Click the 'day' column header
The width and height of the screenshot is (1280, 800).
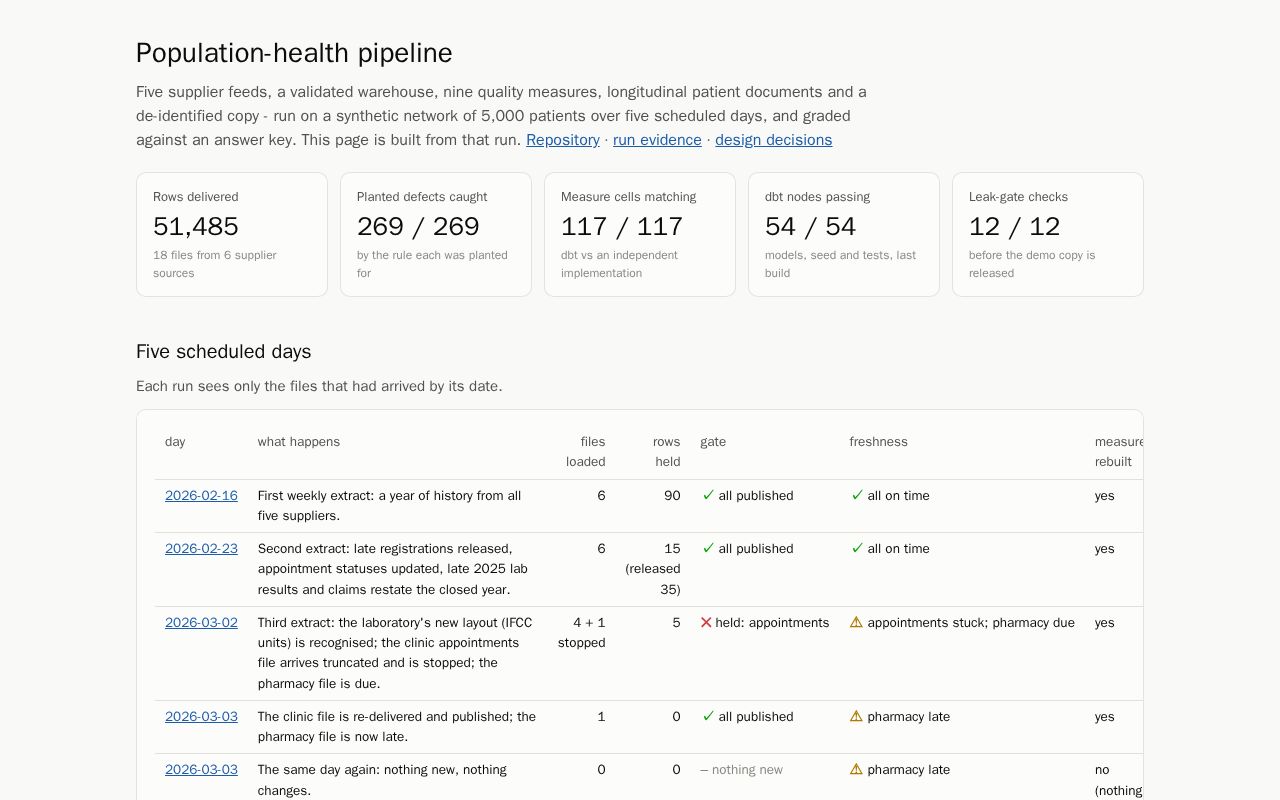pyautogui.click(x=175, y=442)
